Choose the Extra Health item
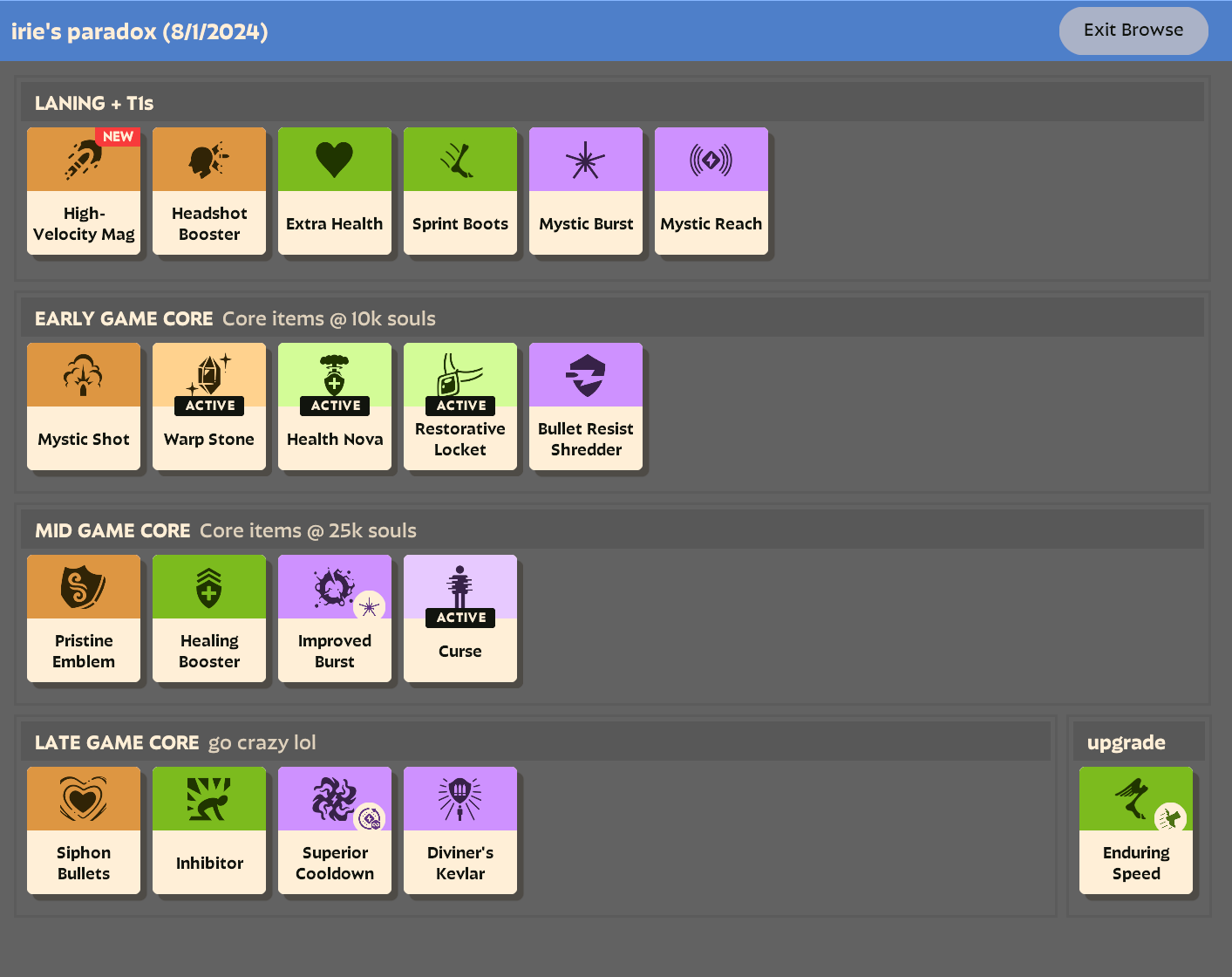 coord(335,191)
